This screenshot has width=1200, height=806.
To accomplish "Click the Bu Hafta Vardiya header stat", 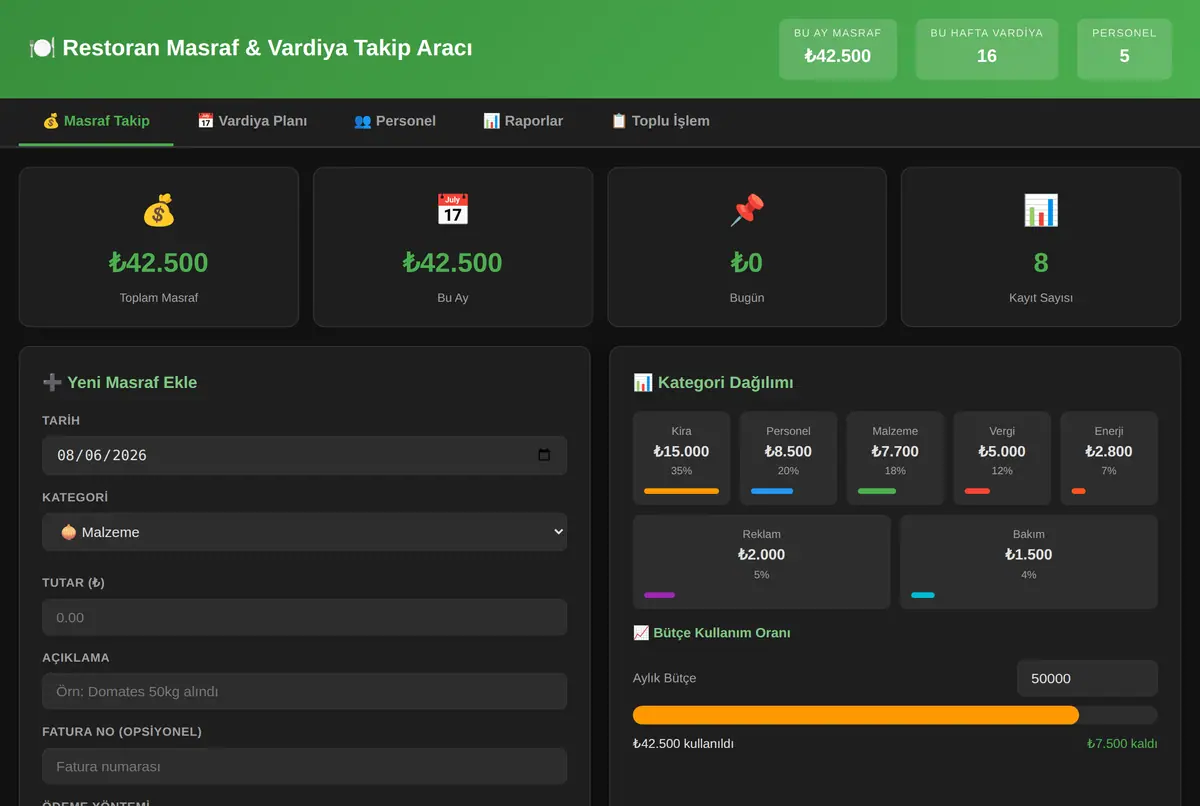I will click(987, 49).
